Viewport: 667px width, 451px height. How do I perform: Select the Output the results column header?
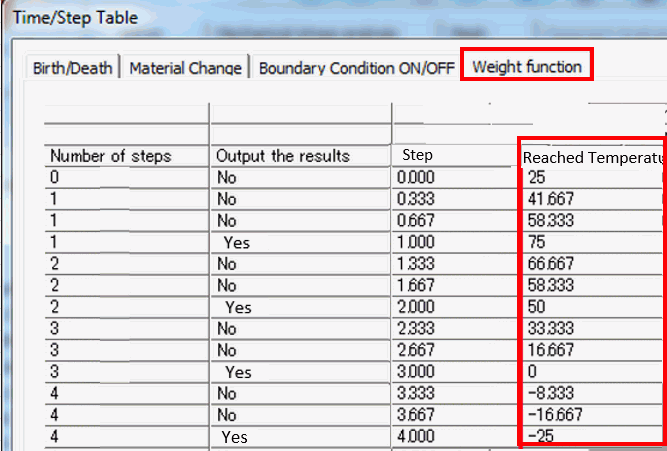coord(283,156)
